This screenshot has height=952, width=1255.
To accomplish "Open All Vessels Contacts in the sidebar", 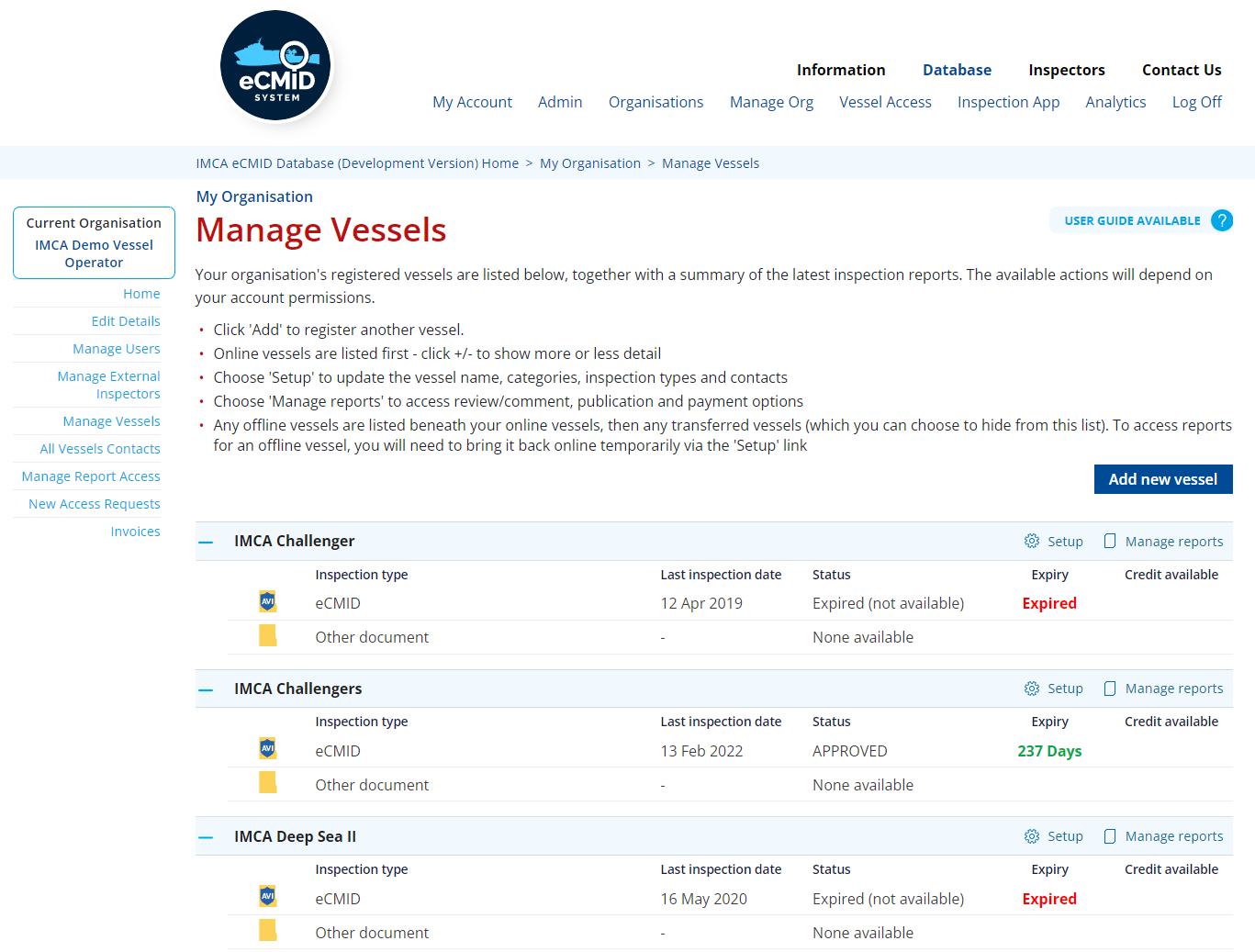I will [x=100, y=449].
